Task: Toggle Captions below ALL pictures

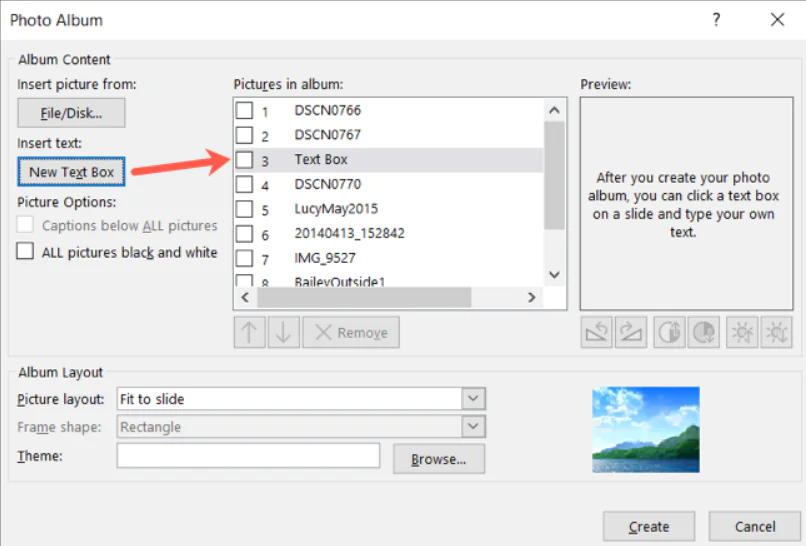Action: 25,225
